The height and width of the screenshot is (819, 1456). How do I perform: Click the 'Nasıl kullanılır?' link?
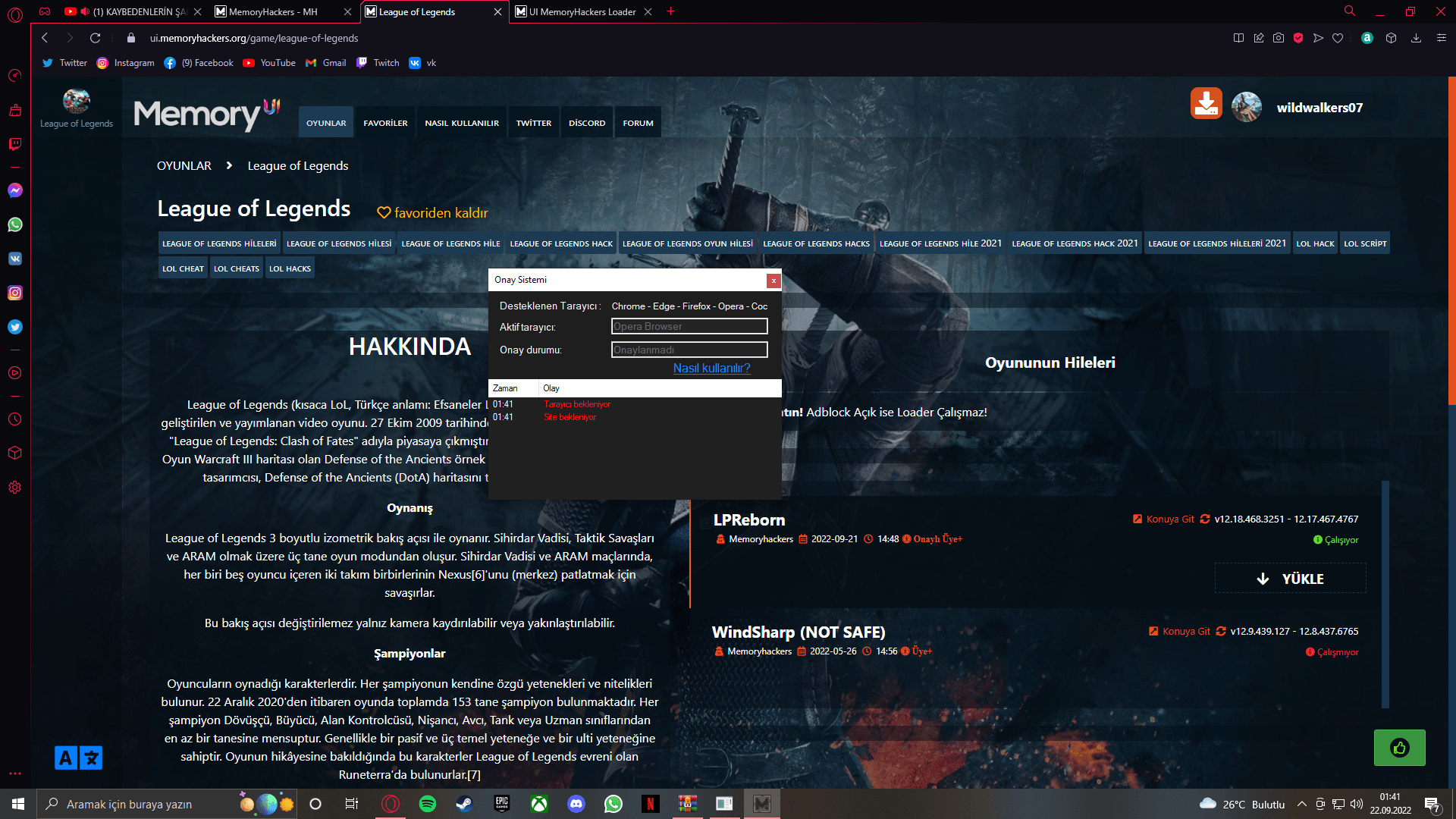(x=711, y=368)
